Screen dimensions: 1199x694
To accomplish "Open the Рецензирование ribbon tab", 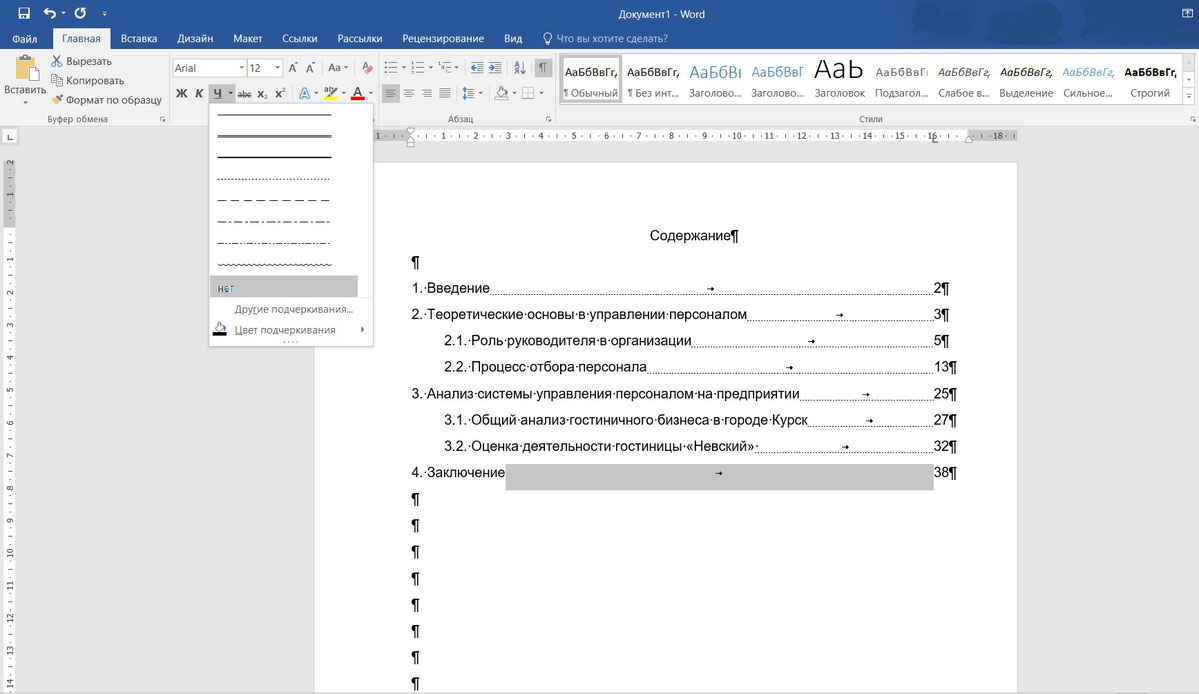I will click(x=443, y=39).
